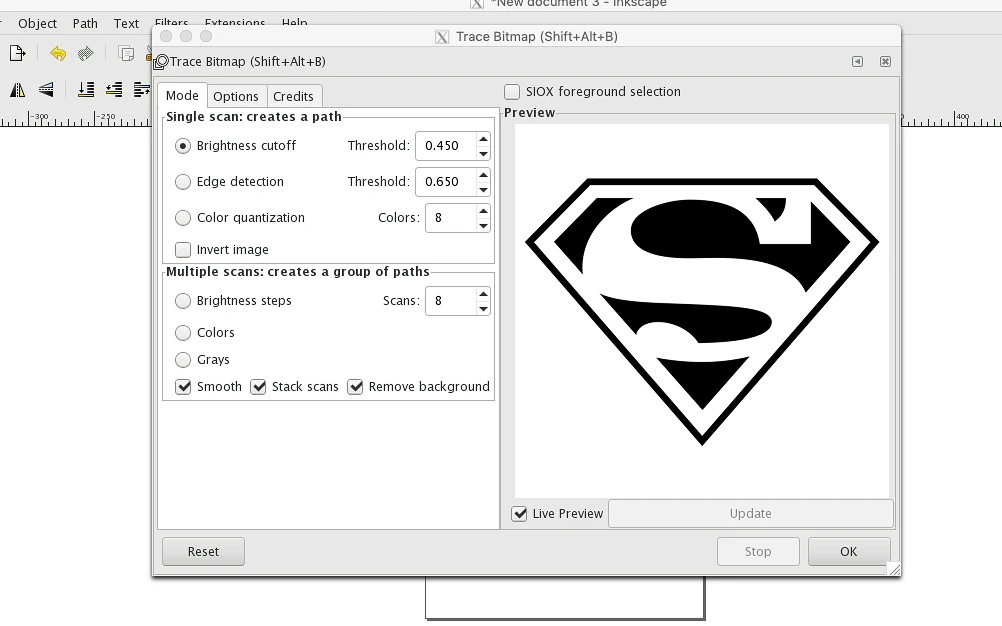Click the Update preview button

[750, 514]
